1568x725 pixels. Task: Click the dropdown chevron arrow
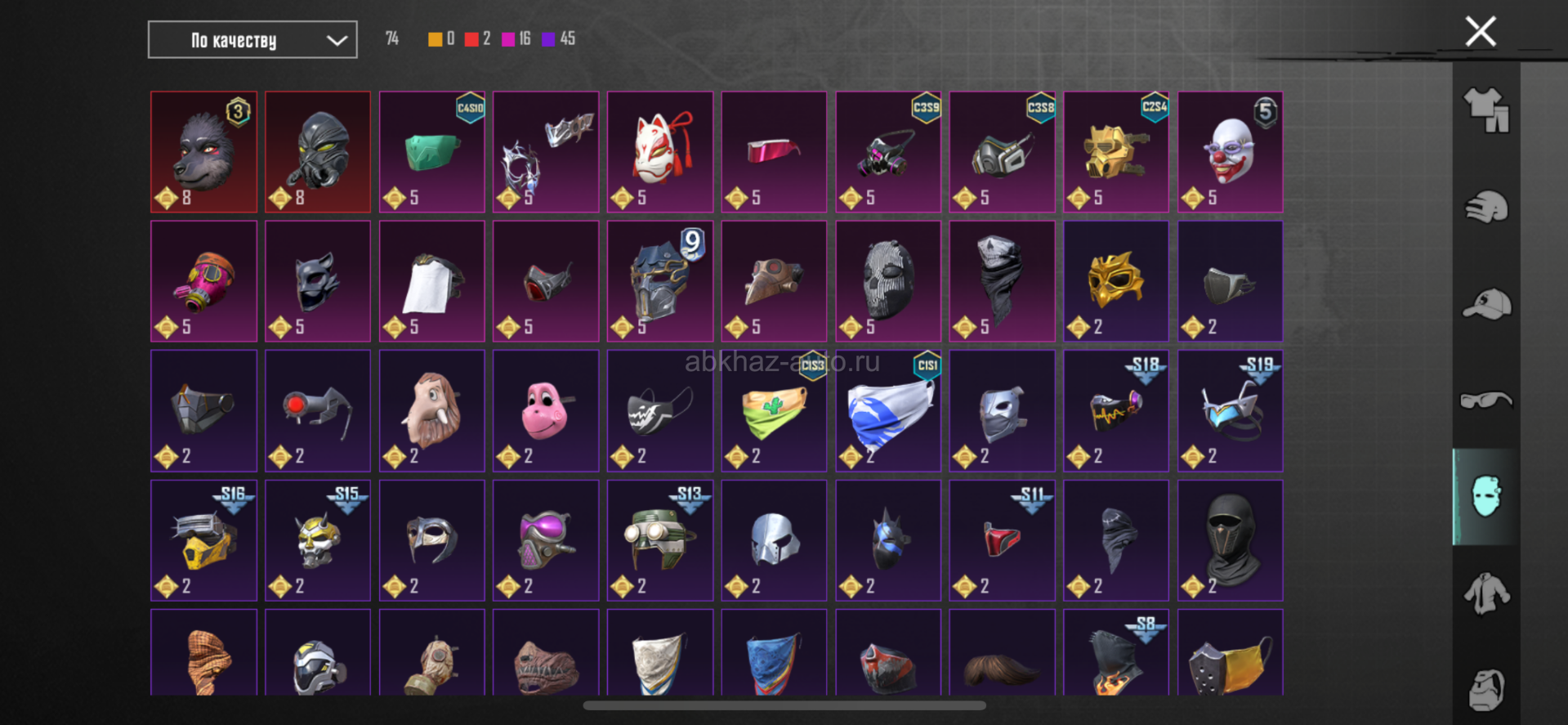coord(337,41)
